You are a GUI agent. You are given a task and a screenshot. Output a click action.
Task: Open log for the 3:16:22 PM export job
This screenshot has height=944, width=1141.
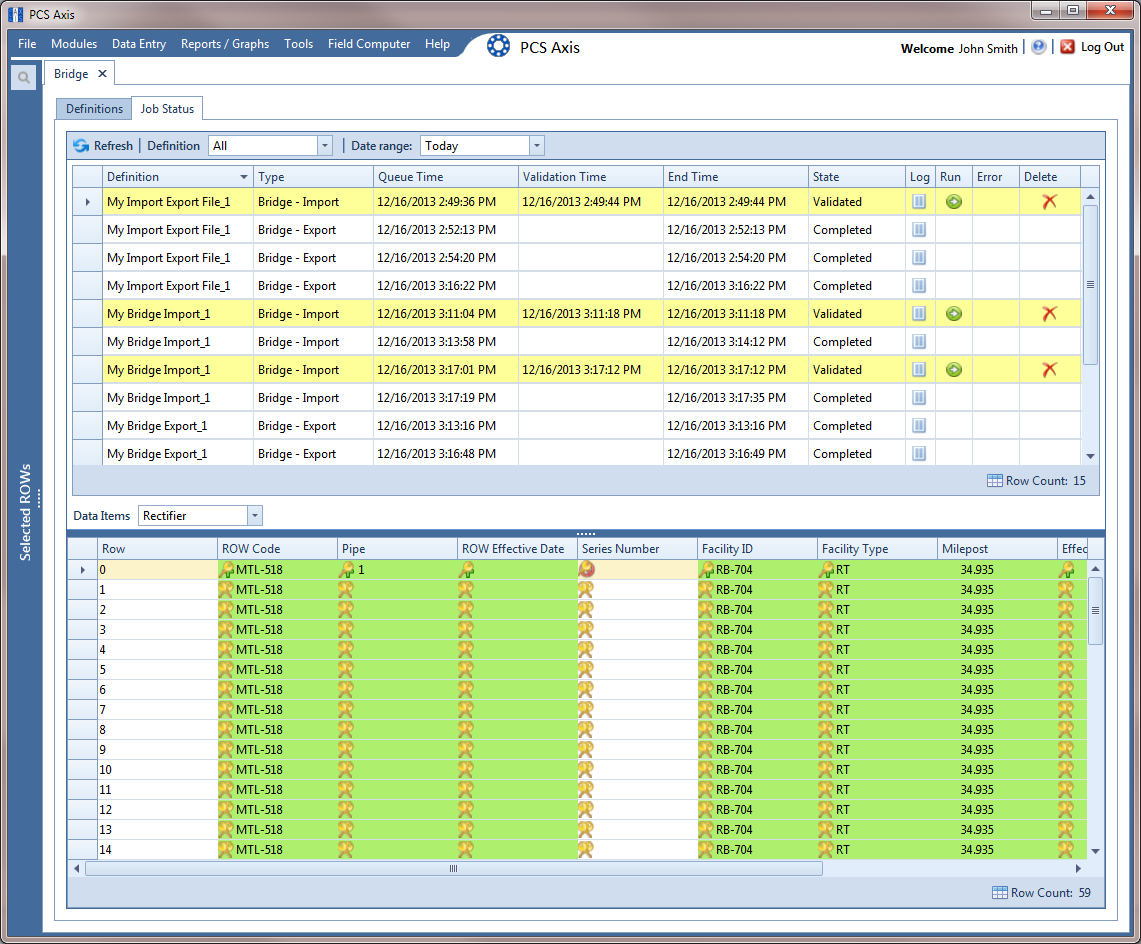919,286
